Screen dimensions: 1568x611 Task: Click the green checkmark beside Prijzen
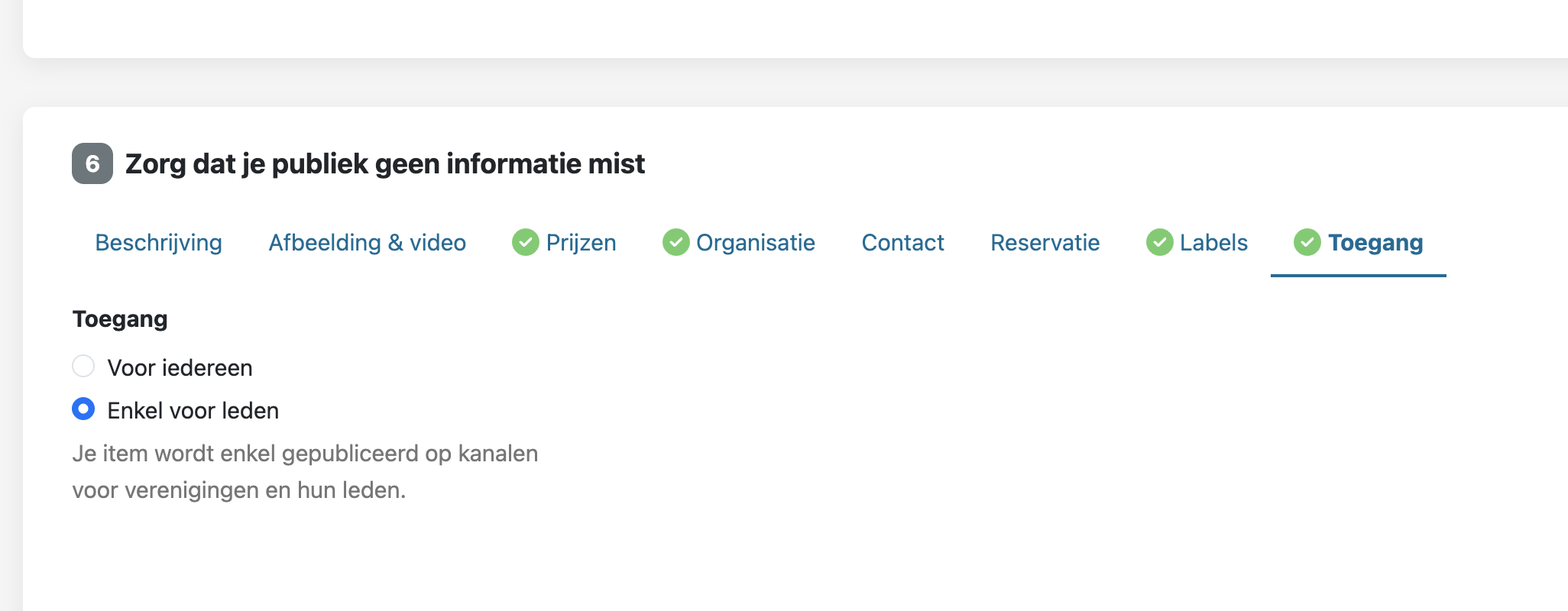[x=526, y=242]
